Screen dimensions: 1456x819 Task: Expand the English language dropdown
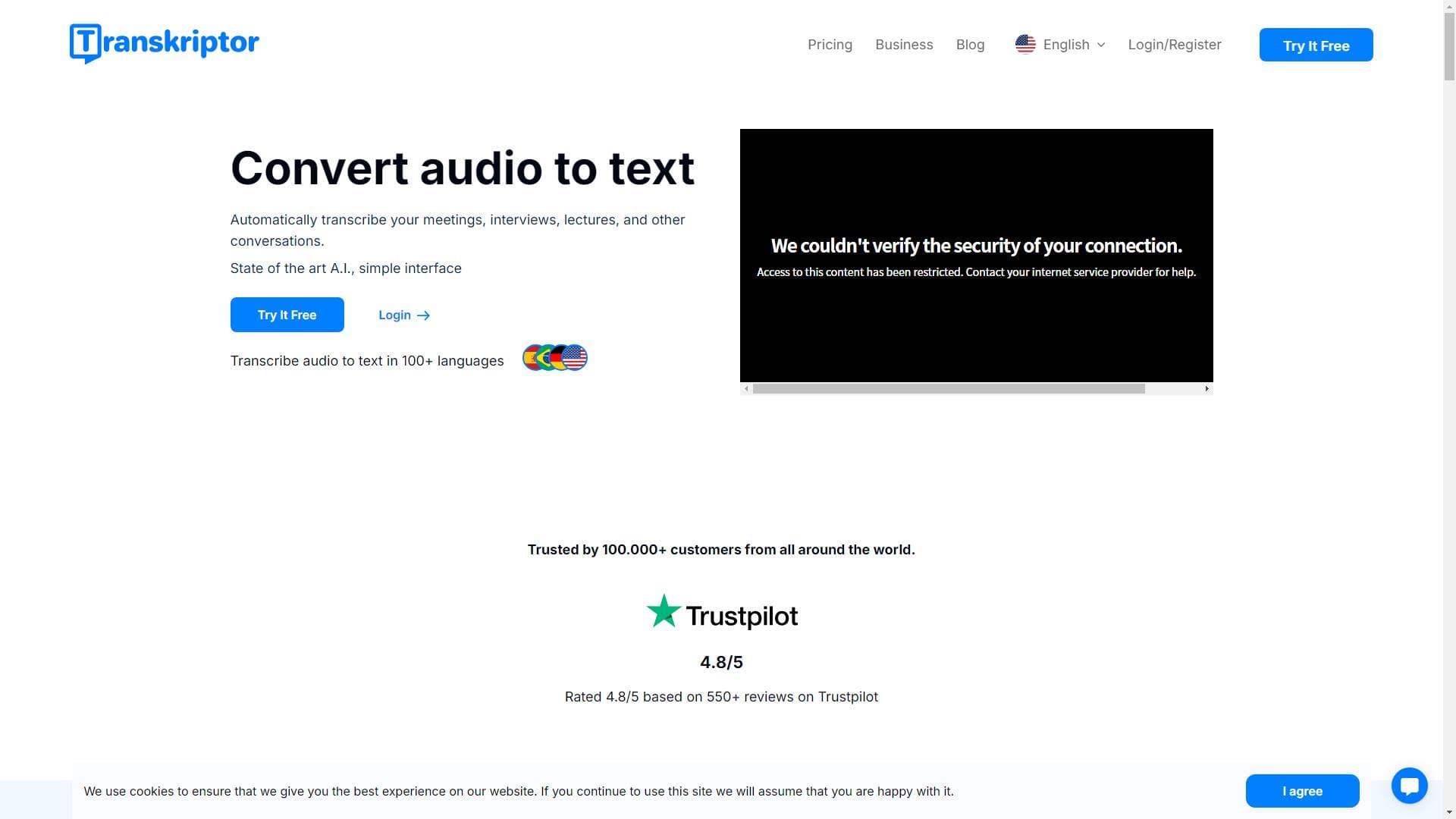pyautogui.click(x=1060, y=45)
